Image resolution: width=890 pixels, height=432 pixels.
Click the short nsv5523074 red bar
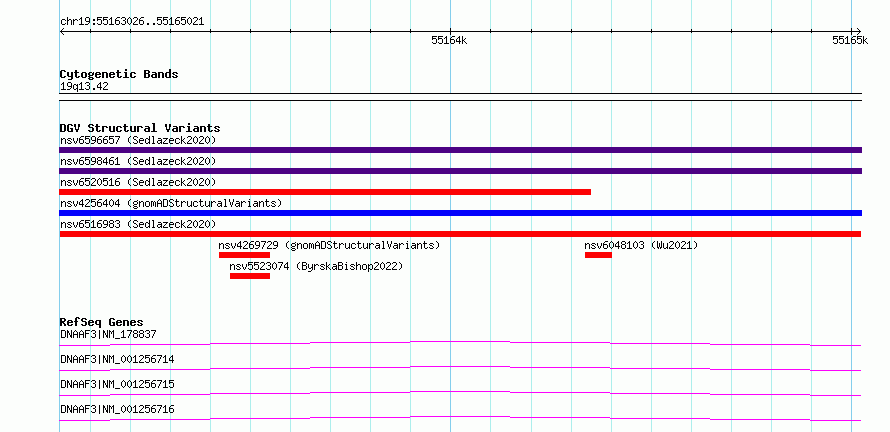(250, 276)
